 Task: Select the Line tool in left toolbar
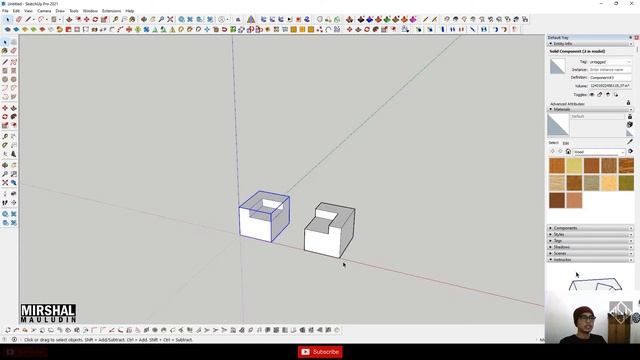tap(5, 62)
